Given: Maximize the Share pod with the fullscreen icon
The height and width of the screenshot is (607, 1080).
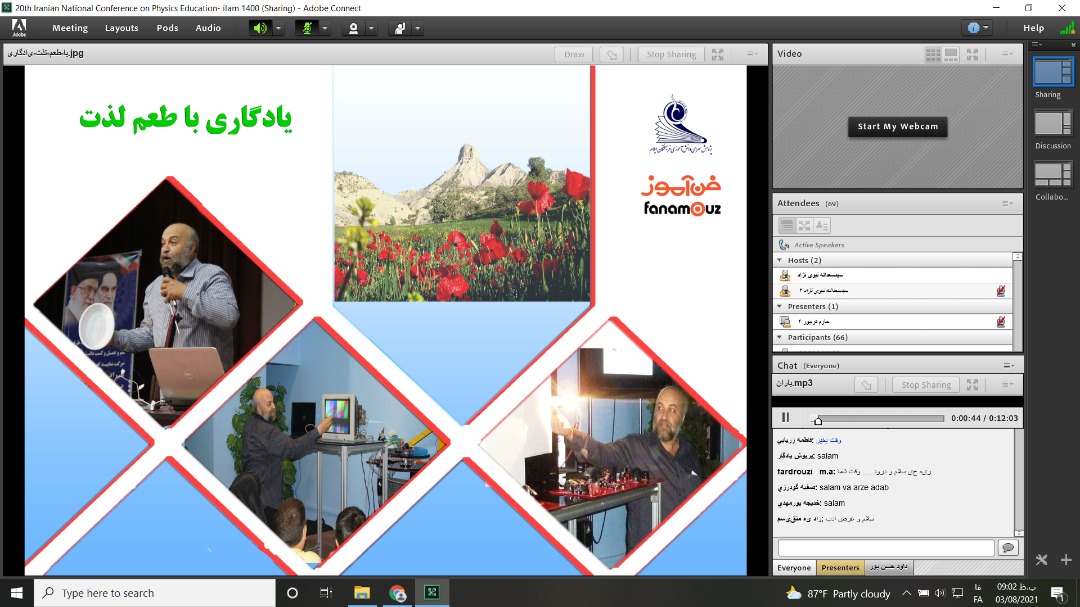Looking at the screenshot, I should tap(717, 54).
